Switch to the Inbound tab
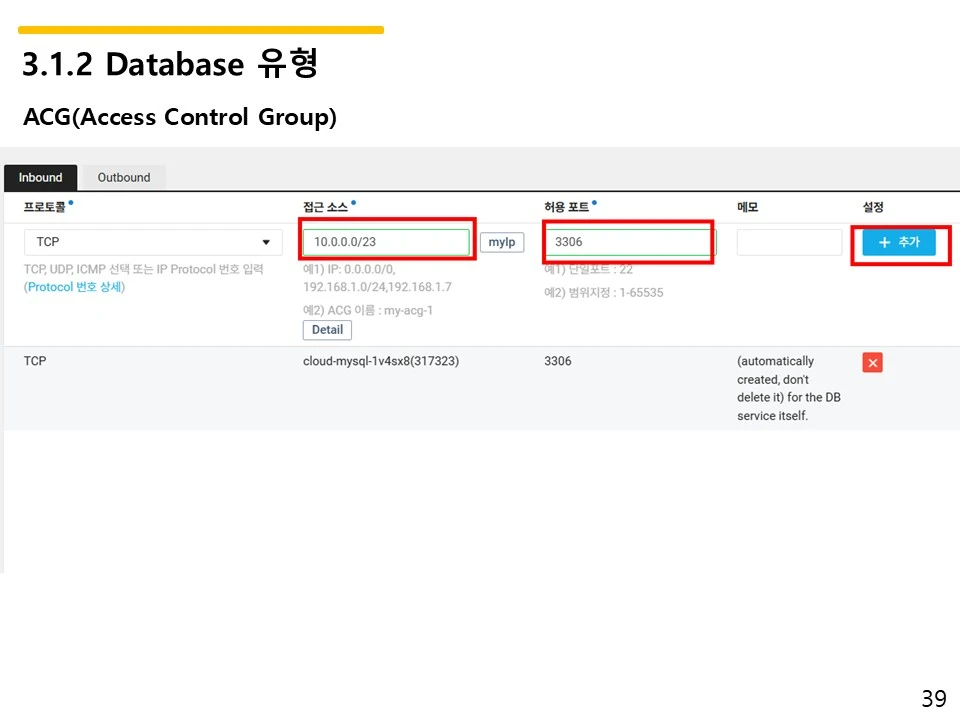Image resolution: width=960 pixels, height=720 pixels. (x=40, y=178)
